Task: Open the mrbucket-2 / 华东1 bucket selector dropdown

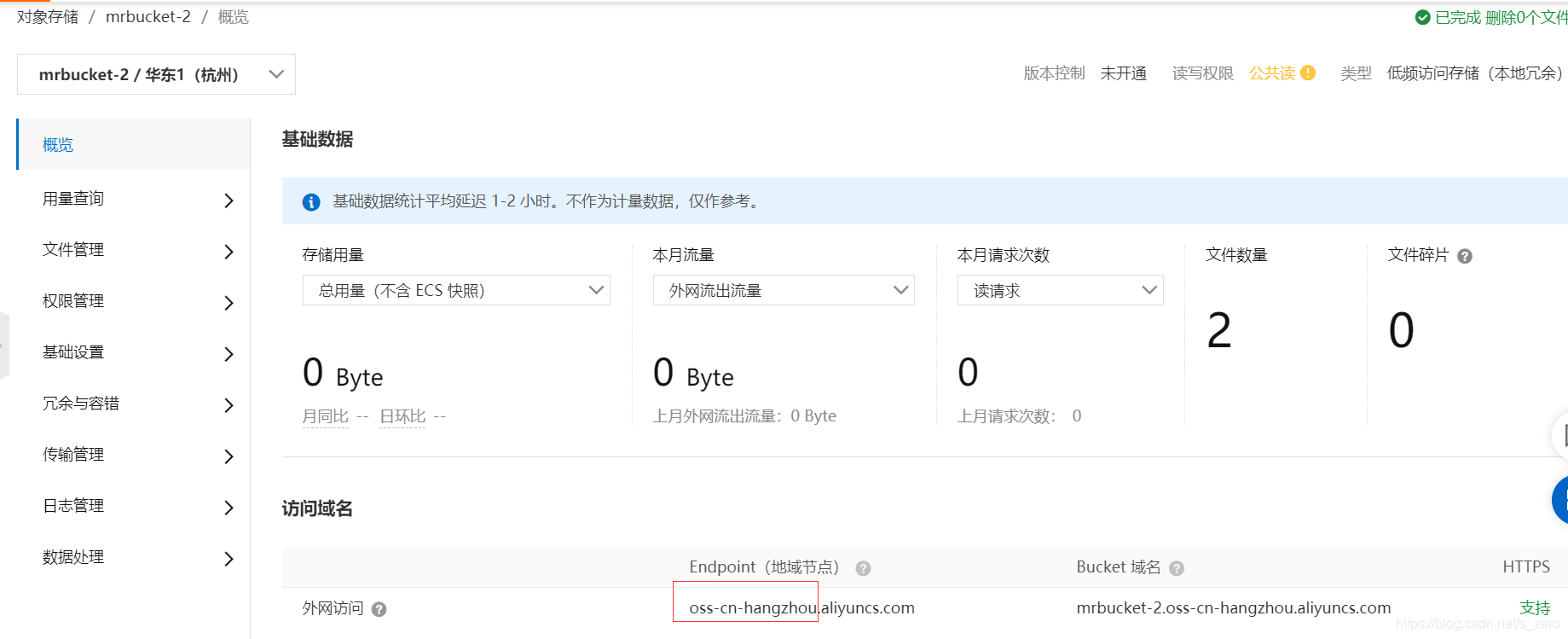Action: 156,74
